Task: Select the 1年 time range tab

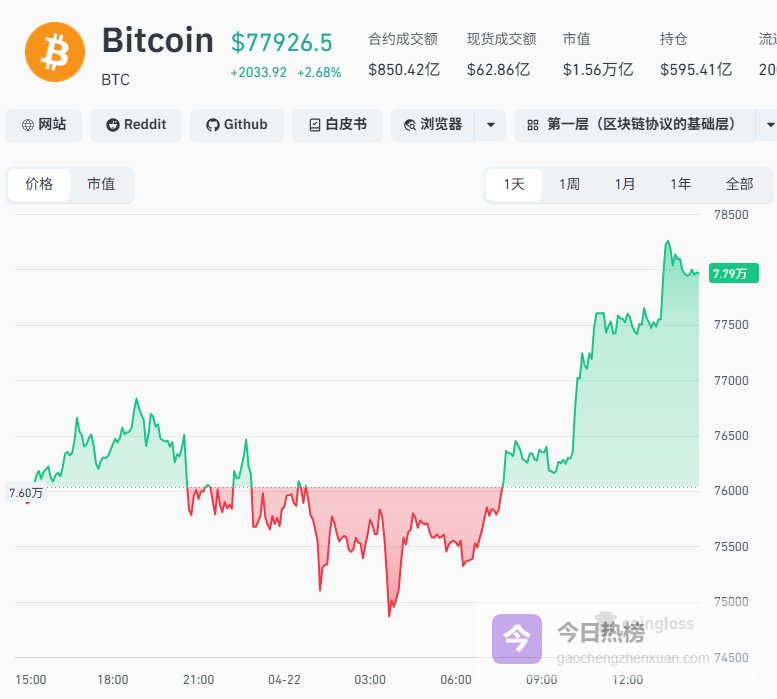Action: 681,184
